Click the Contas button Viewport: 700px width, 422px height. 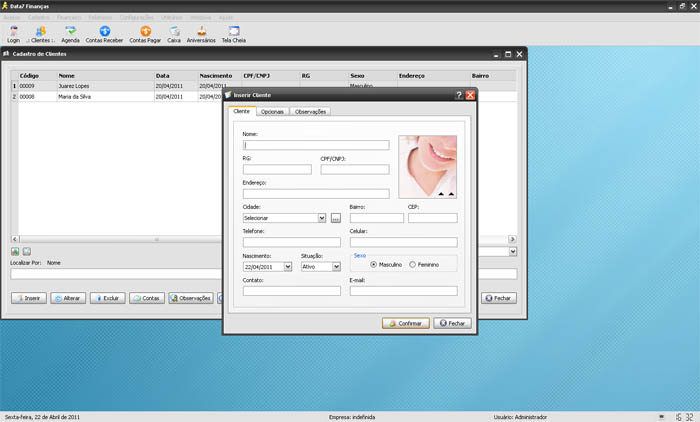click(x=147, y=298)
